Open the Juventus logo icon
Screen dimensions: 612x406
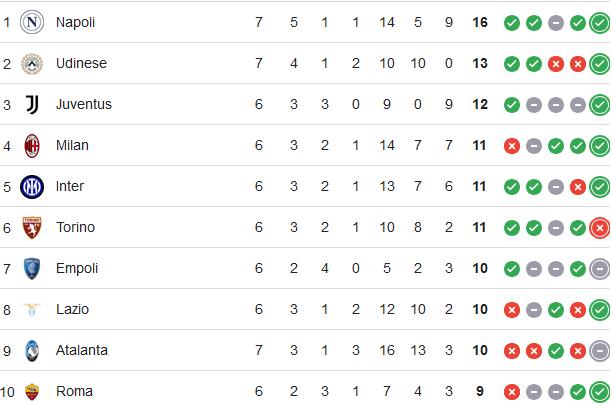click(32, 104)
